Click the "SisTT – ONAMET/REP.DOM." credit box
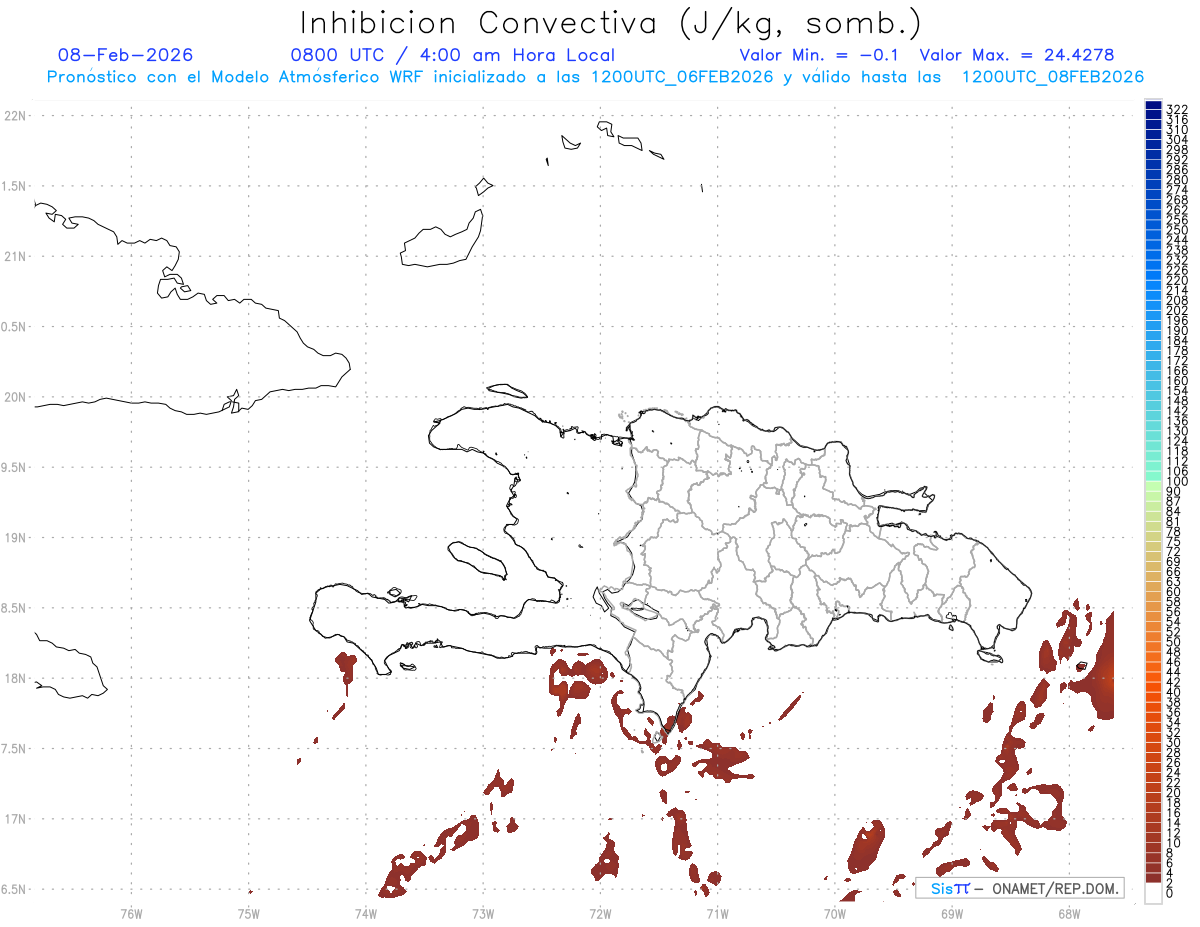The height and width of the screenshot is (927, 1200). point(1019,888)
